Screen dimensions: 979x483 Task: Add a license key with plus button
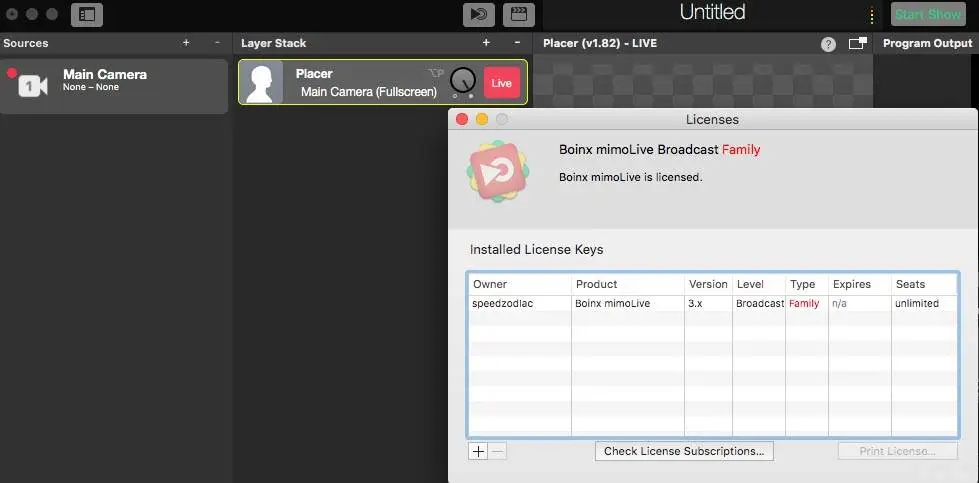click(478, 451)
